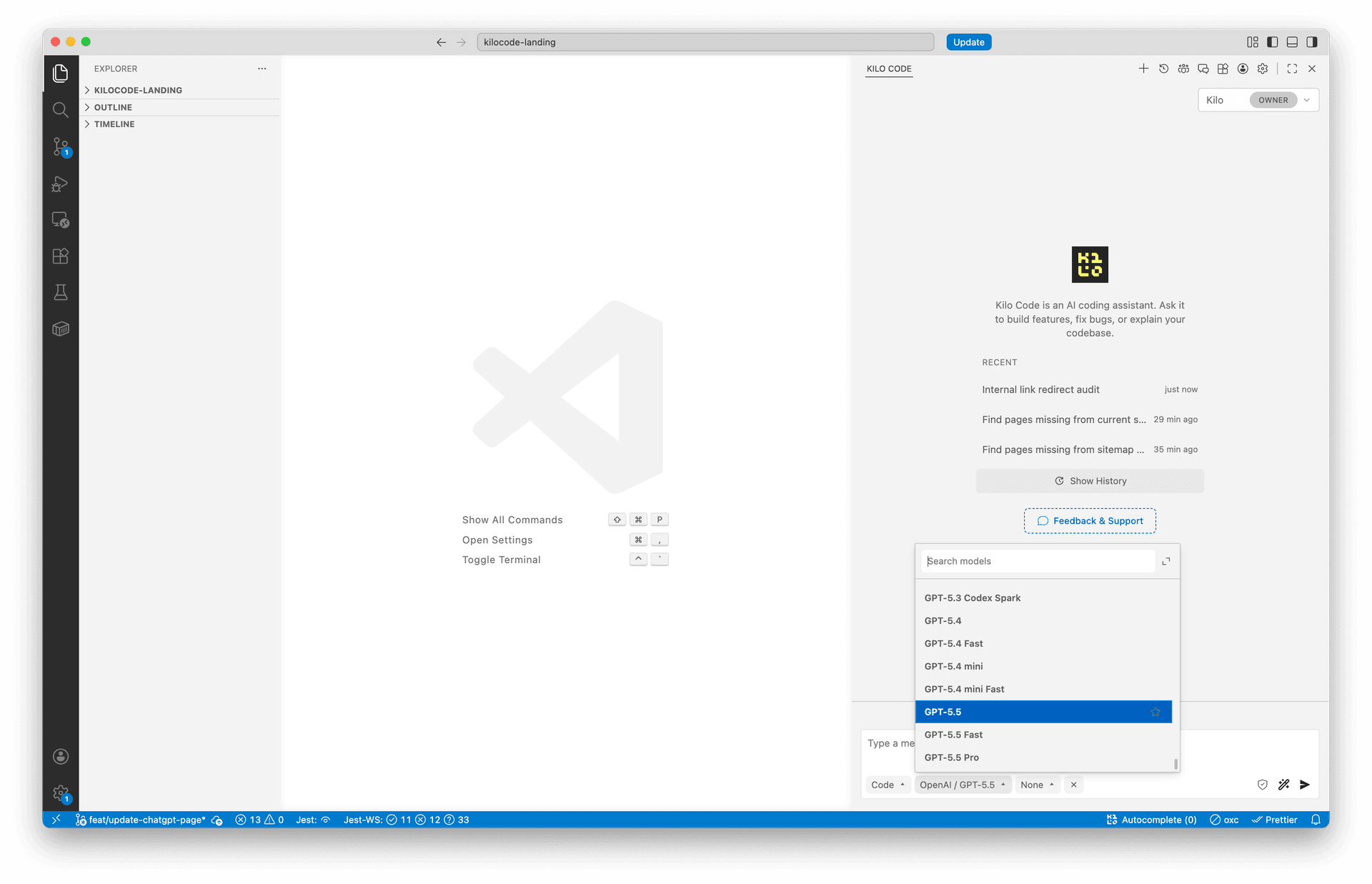The height and width of the screenshot is (884, 1372).
Task: Click the remote window indicator in status bar
Action: click(x=56, y=820)
